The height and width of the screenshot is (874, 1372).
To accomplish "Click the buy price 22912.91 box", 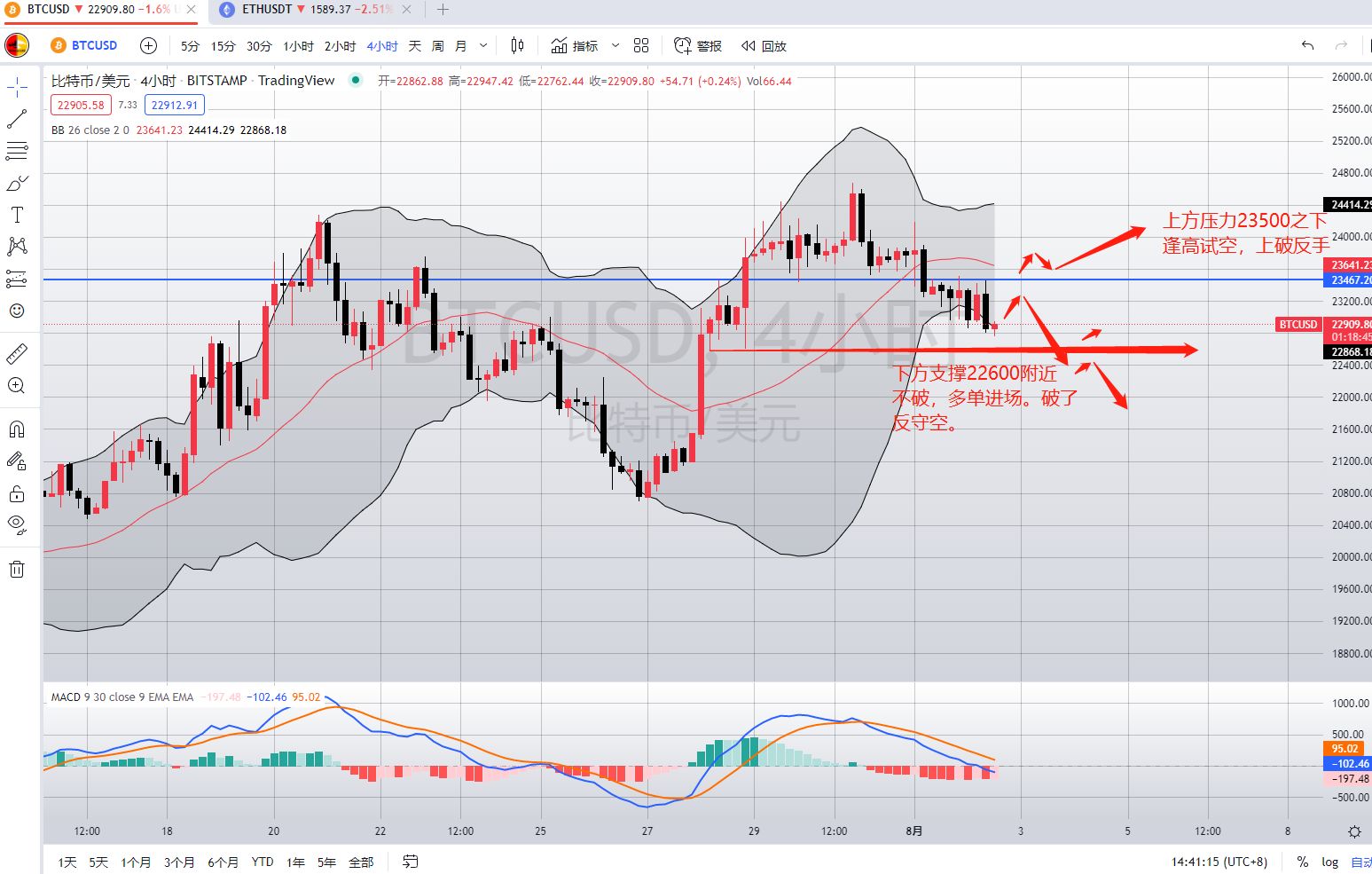I will point(174,105).
